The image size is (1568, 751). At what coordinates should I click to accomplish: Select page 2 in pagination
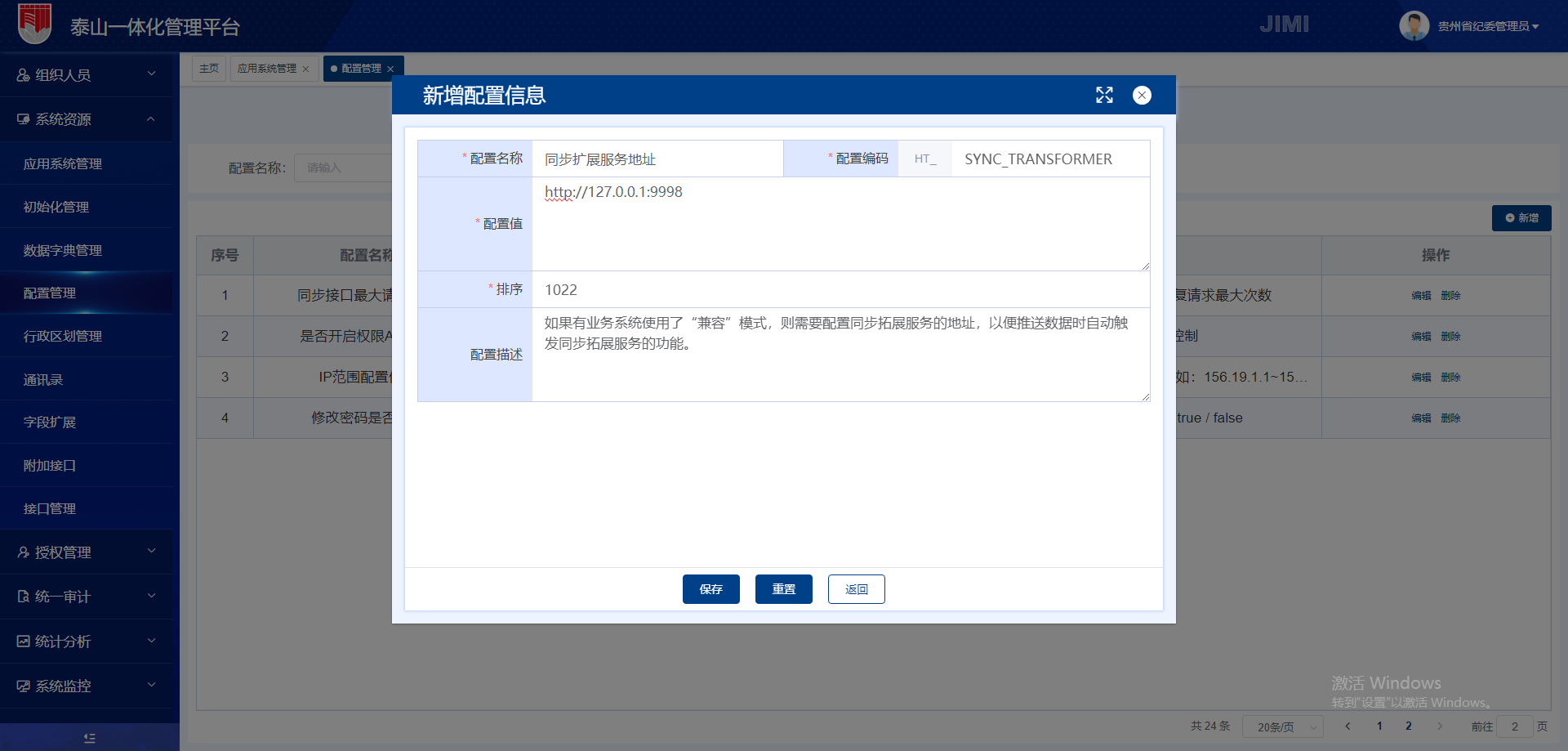pyautogui.click(x=1409, y=726)
